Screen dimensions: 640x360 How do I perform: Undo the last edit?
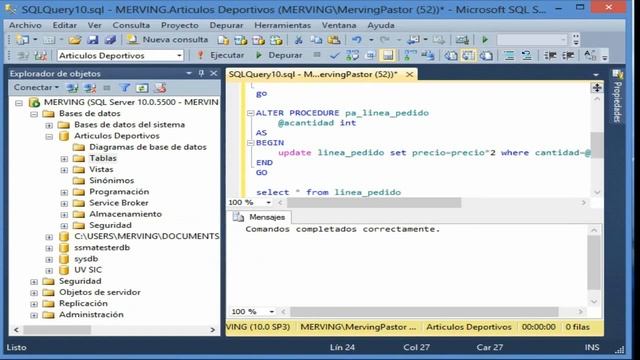click(x=356, y=40)
